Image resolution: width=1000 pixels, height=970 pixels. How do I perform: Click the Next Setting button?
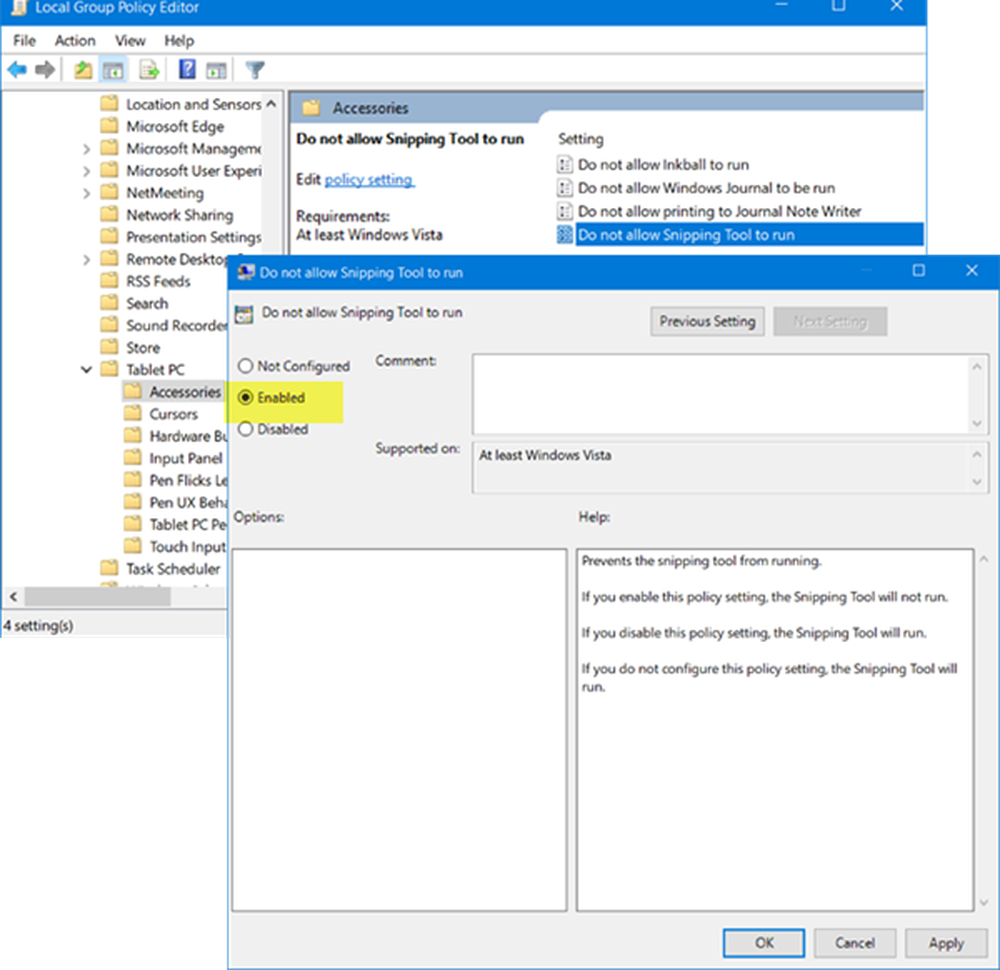coord(830,321)
